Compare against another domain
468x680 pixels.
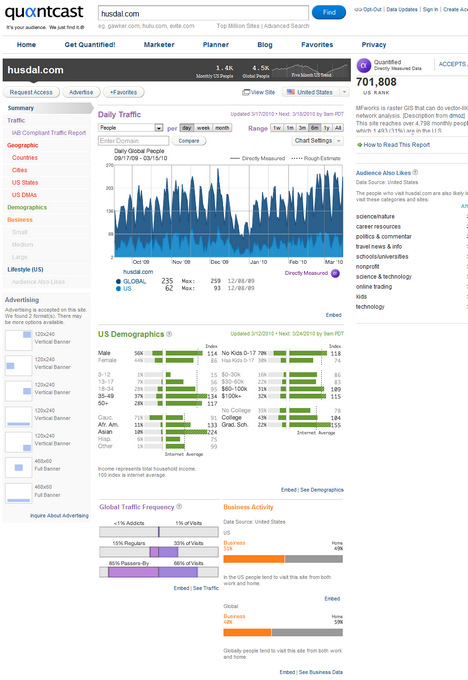click(189, 141)
